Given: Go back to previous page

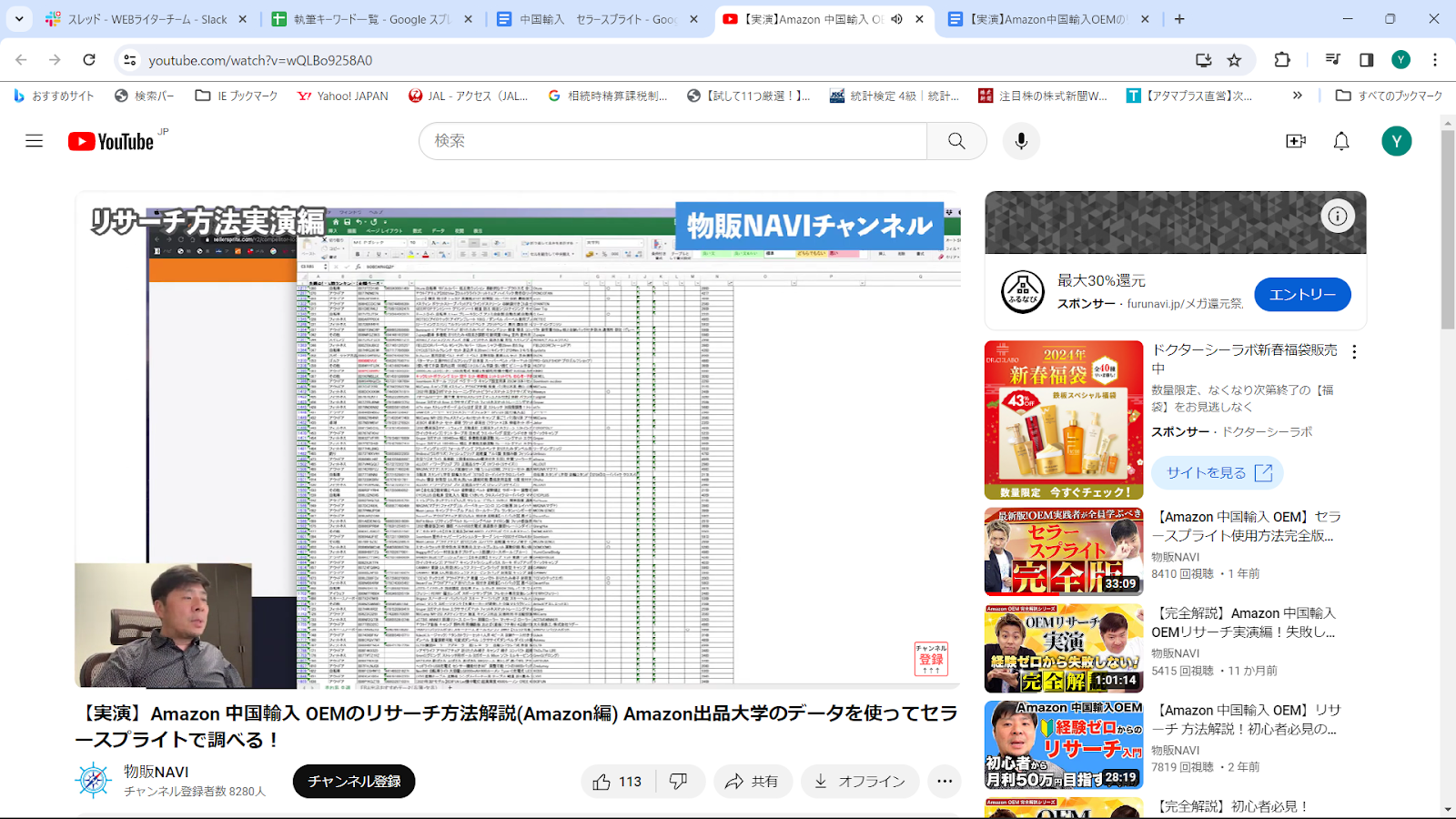Looking at the screenshot, I should [22, 60].
